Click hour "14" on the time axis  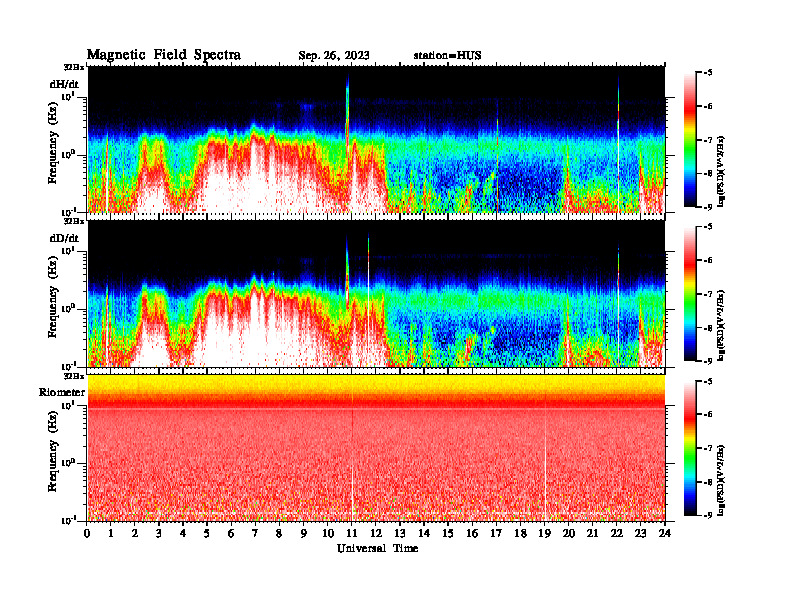(x=424, y=534)
